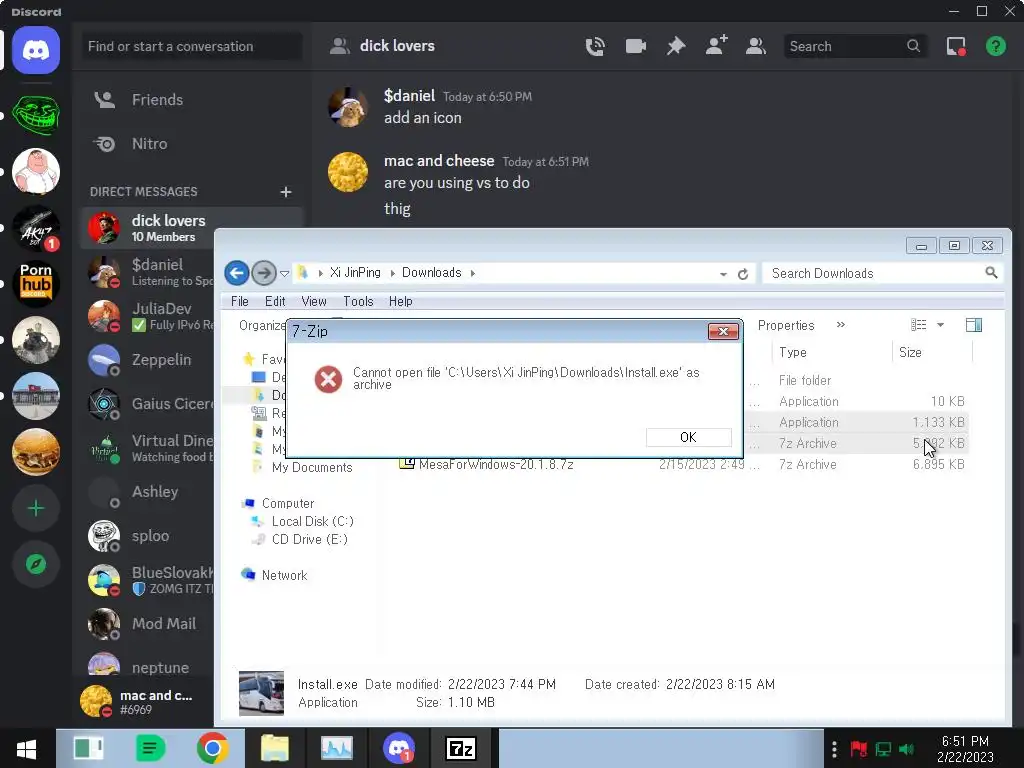Show hidden tray icons overflow dots
The height and width of the screenshot is (768, 1024).
tap(834, 749)
